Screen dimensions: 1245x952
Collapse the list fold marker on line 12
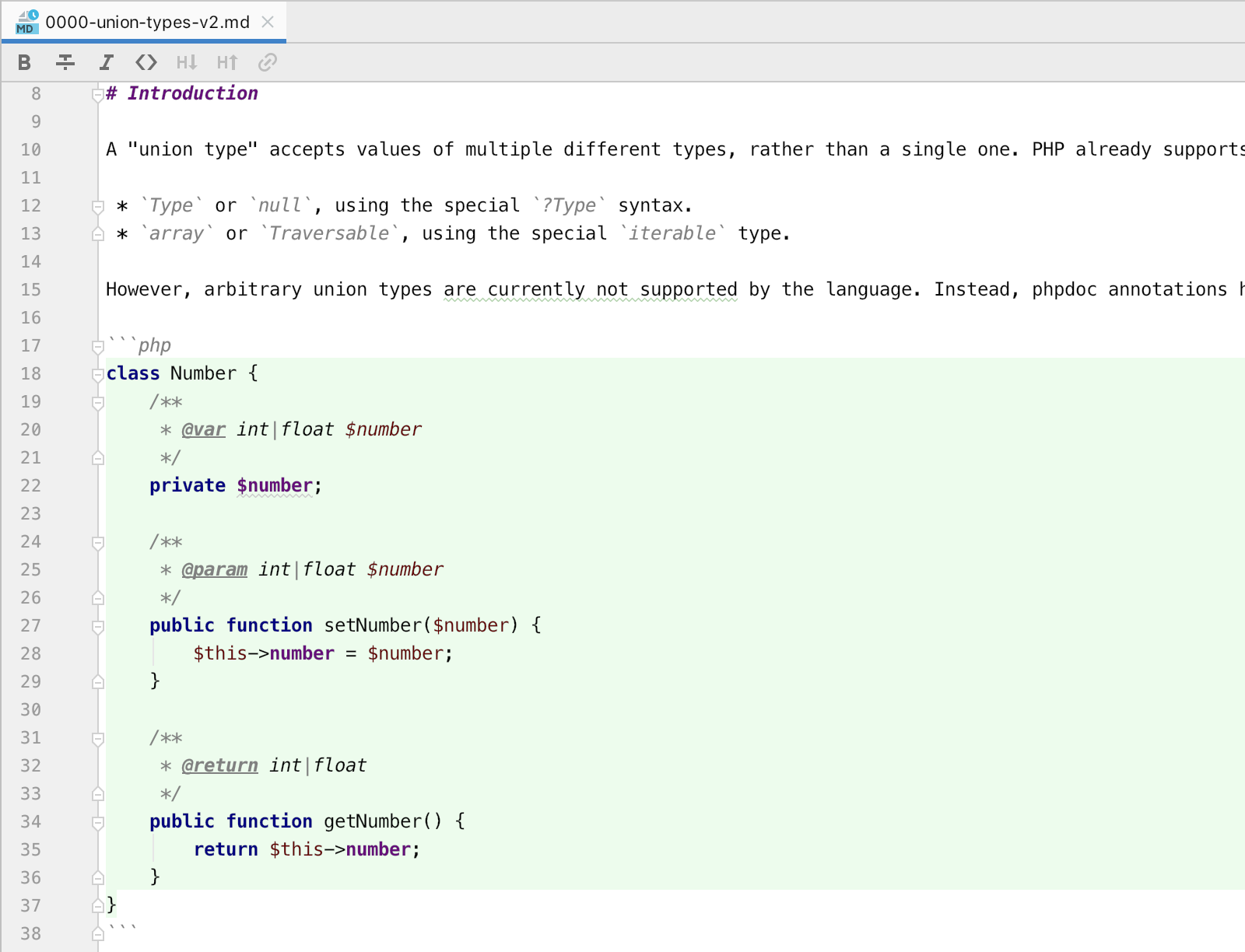point(98,207)
